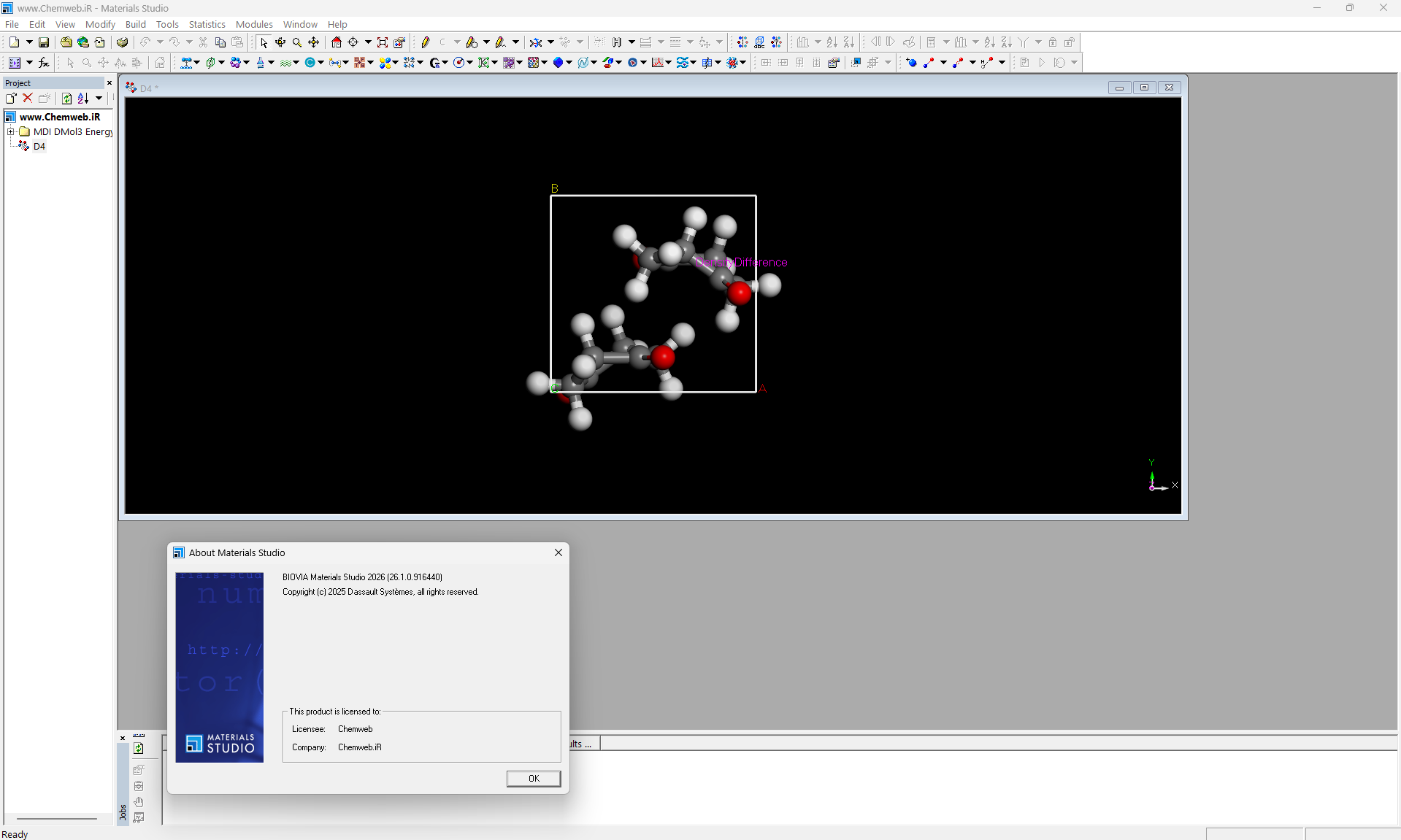The height and width of the screenshot is (840, 1401).
Task: Open the File menu
Action: click(12, 24)
